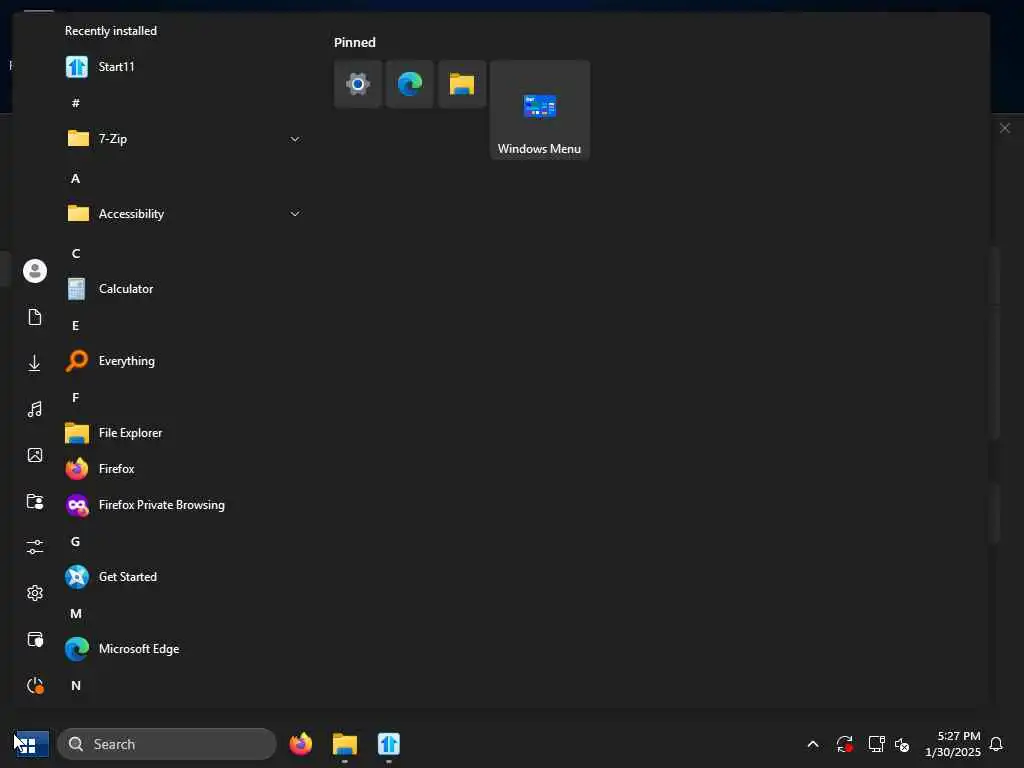This screenshot has height=768, width=1024.
Task: Jump to letter M section header
Action: (76, 613)
